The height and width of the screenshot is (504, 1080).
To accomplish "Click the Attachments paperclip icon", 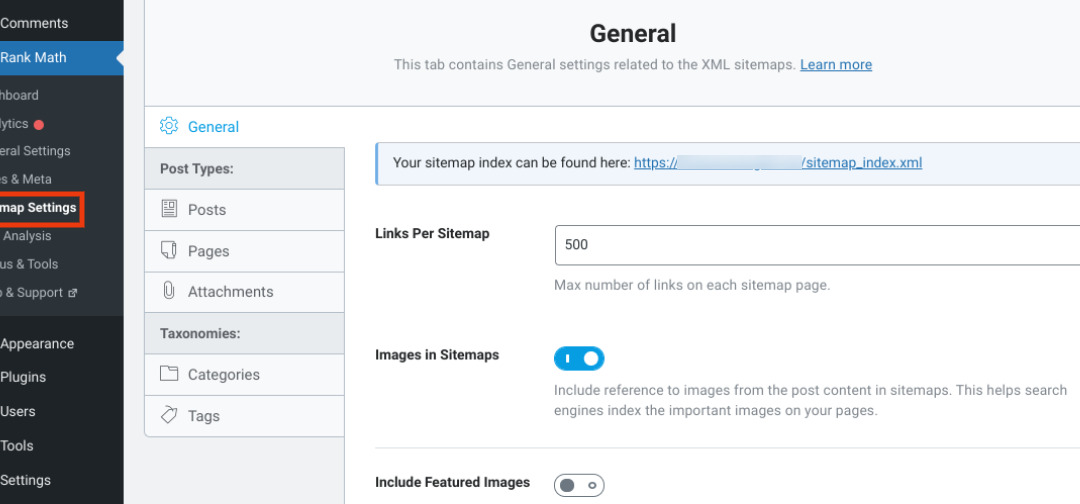I will tap(169, 291).
